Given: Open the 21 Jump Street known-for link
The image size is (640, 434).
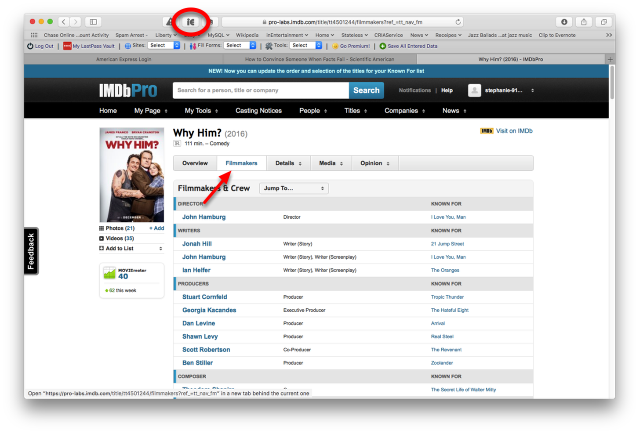Looking at the screenshot, I should point(447,244).
